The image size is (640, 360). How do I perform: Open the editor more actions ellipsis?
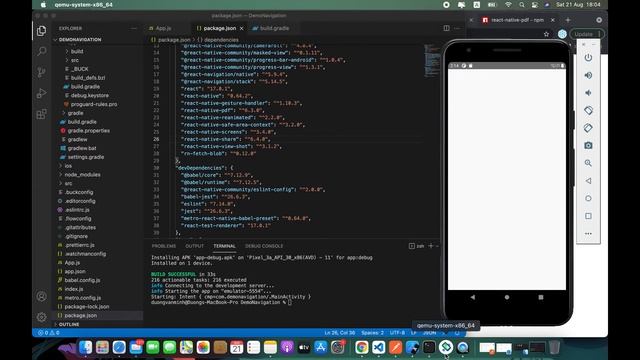[x=457, y=28]
